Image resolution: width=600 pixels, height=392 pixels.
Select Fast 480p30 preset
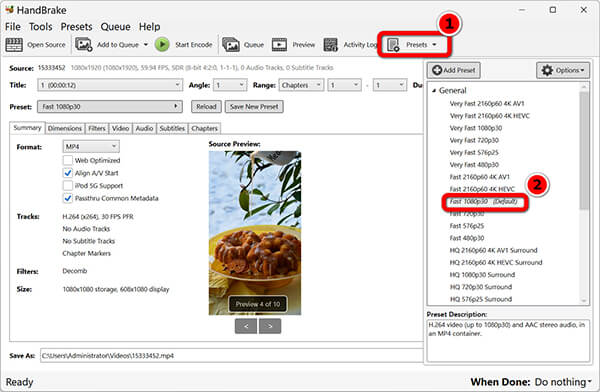click(467, 238)
